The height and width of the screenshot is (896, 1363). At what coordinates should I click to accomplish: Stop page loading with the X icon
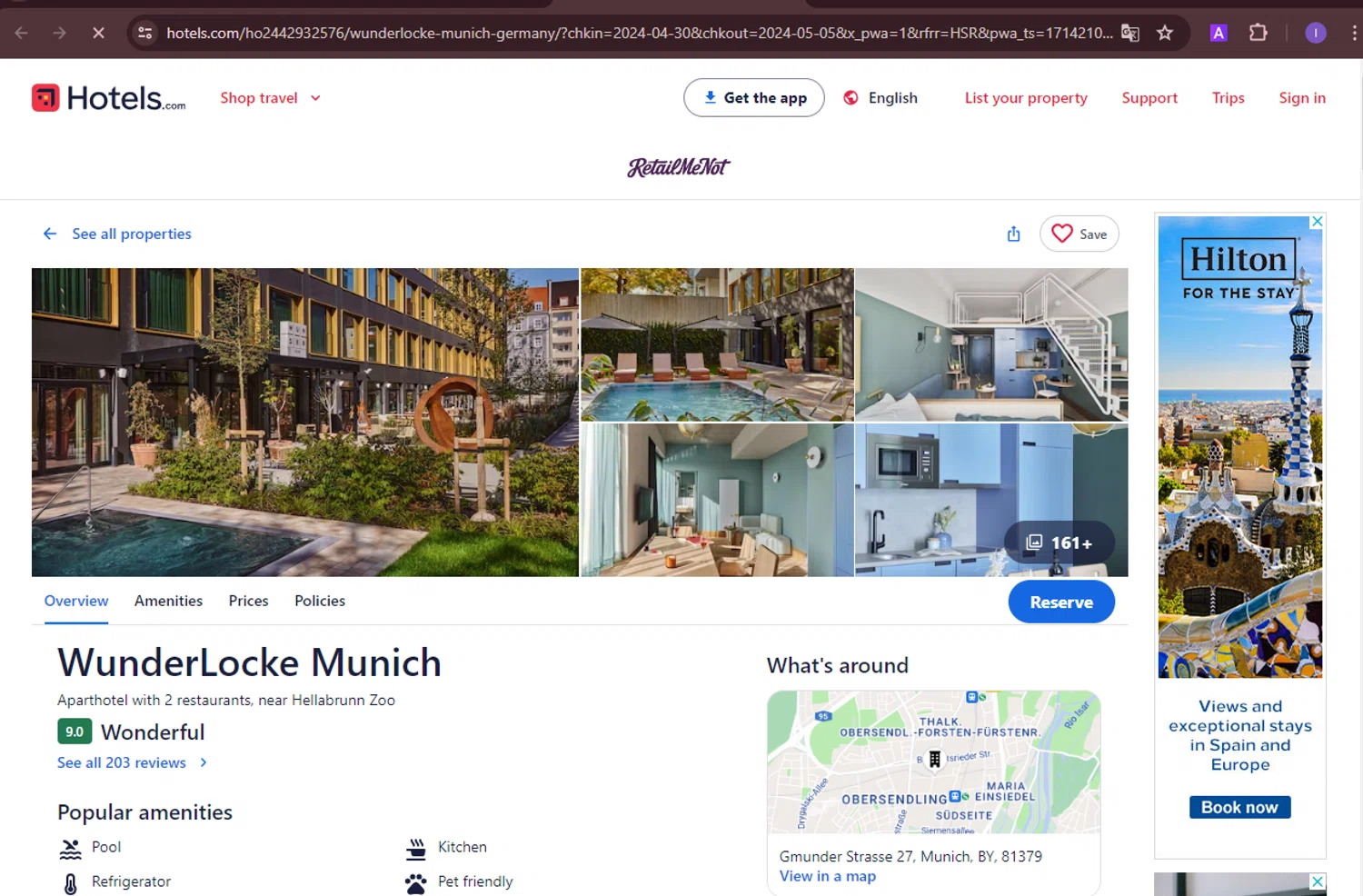pyautogui.click(x=98, y=34)
